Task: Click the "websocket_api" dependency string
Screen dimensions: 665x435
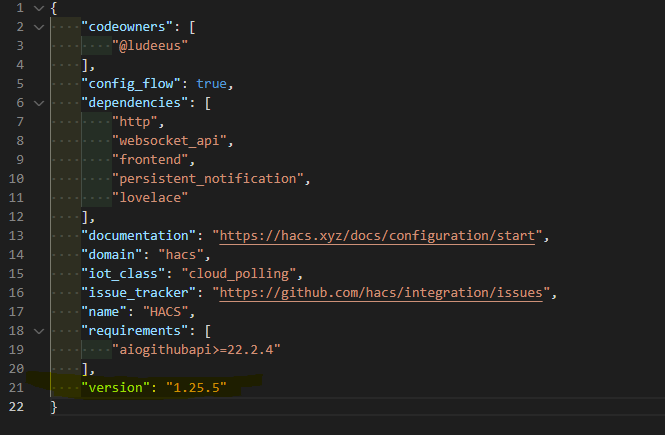Action: point(169,141)
